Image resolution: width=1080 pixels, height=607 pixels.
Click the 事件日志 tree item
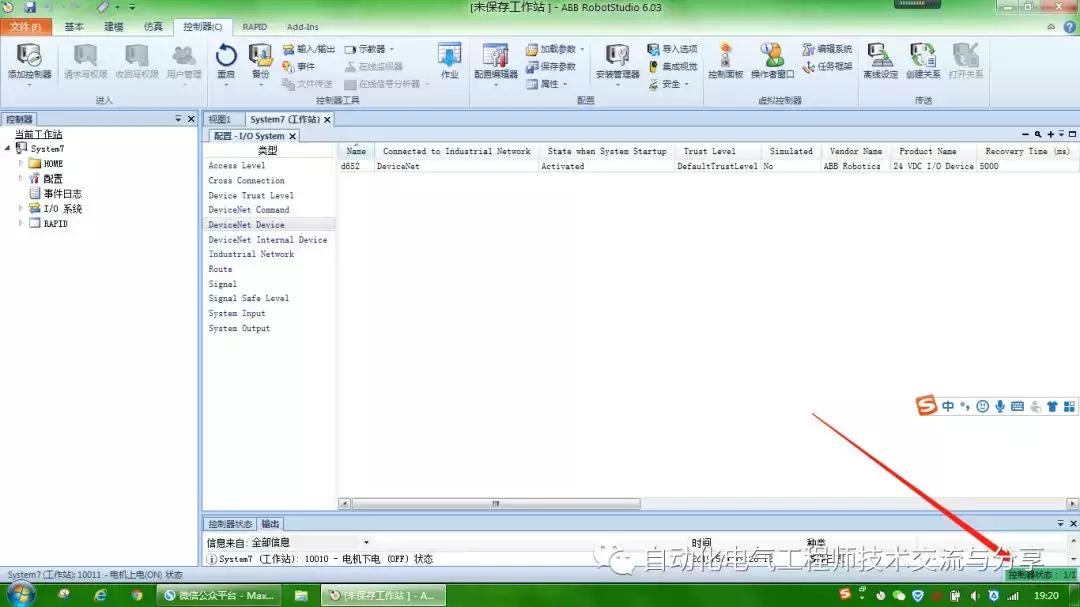[62, 194]
